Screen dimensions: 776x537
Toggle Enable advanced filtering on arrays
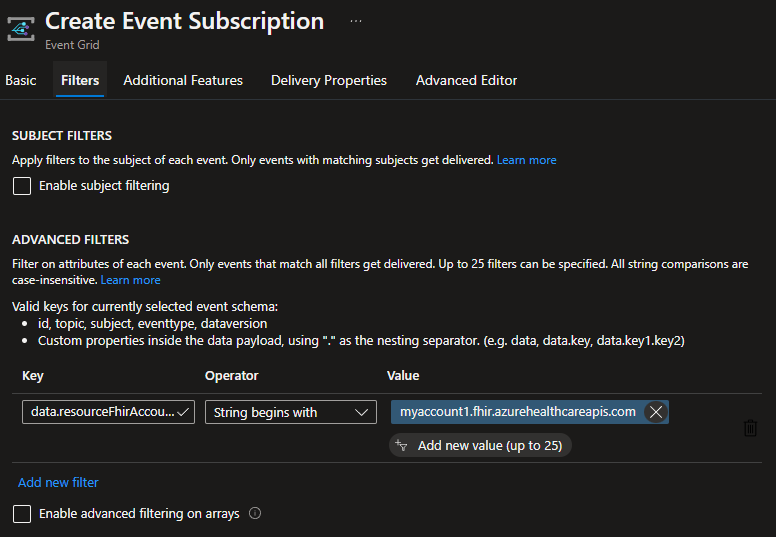(21, 514)
